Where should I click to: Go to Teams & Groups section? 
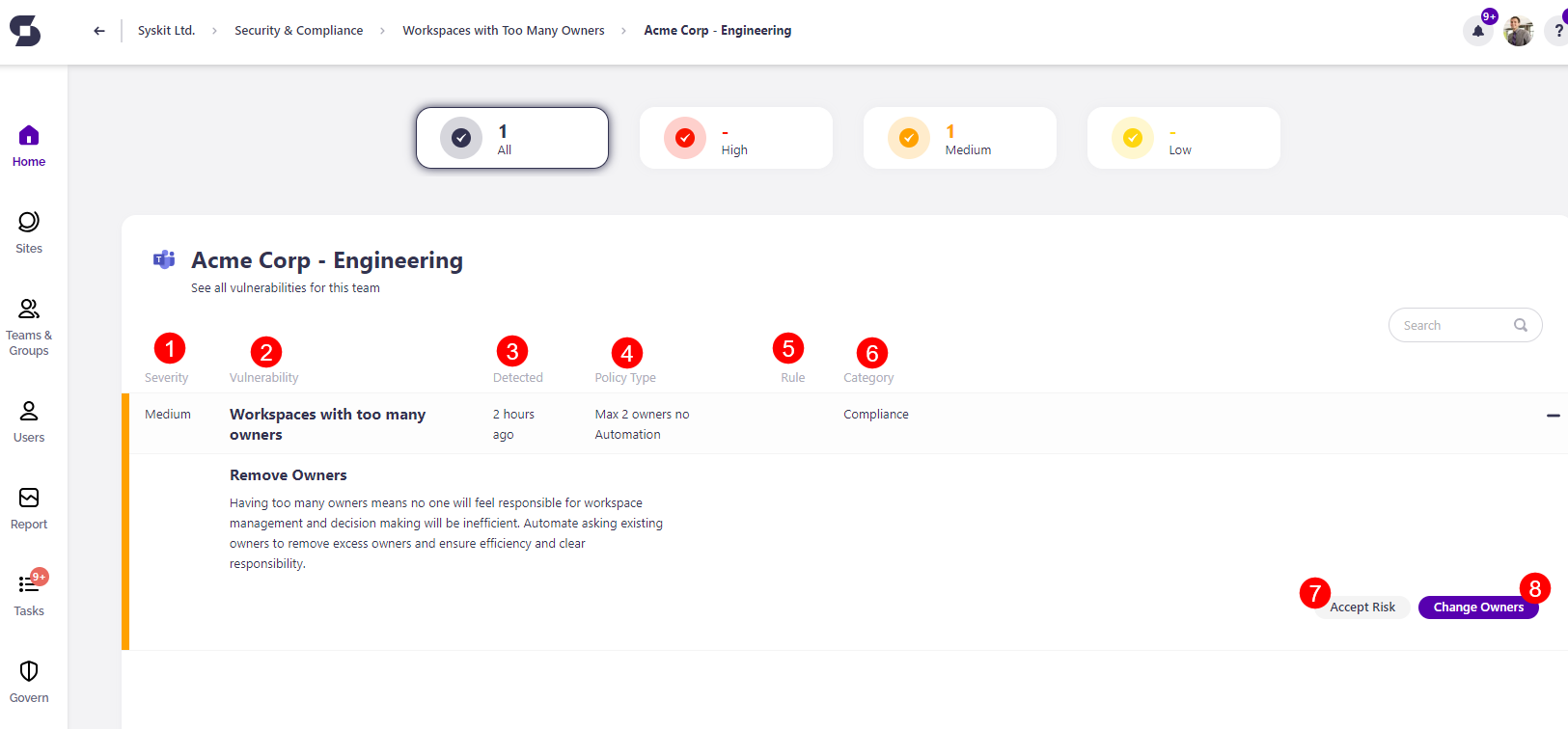(29, 327)
